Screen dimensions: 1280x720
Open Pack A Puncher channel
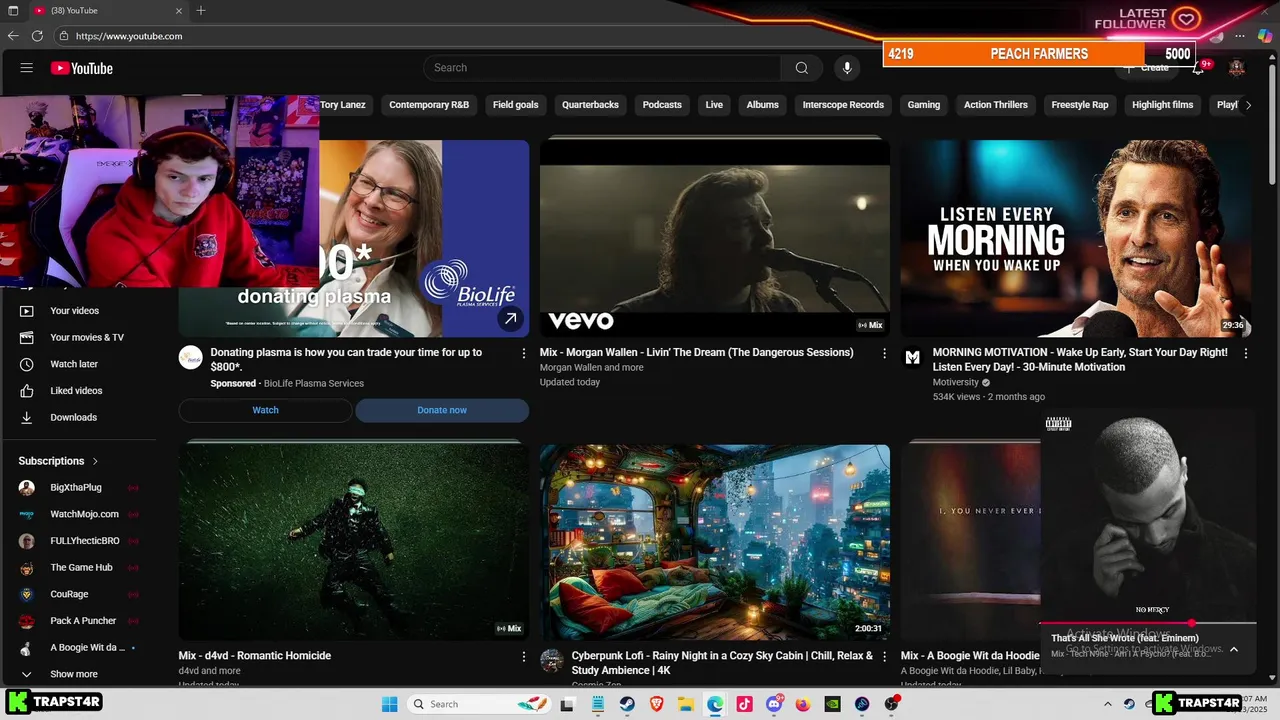point(85,621)
